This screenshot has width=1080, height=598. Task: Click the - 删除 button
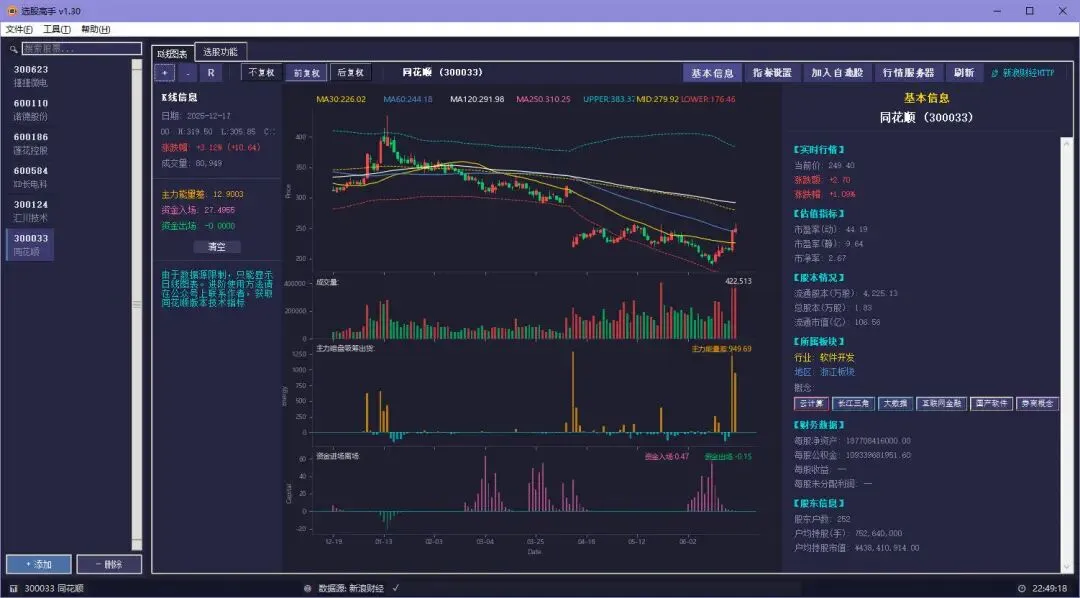pyautogui.click(x=109, y=564)
